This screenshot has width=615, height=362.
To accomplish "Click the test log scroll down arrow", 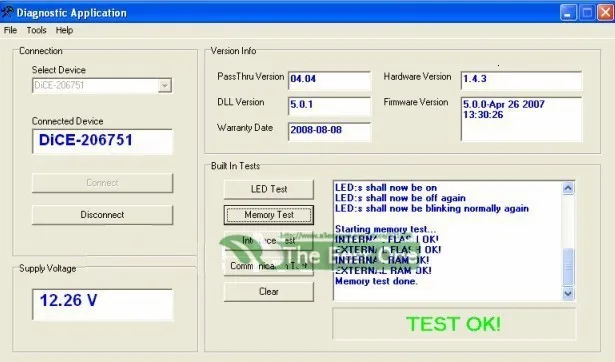I will tap(568, 293).
